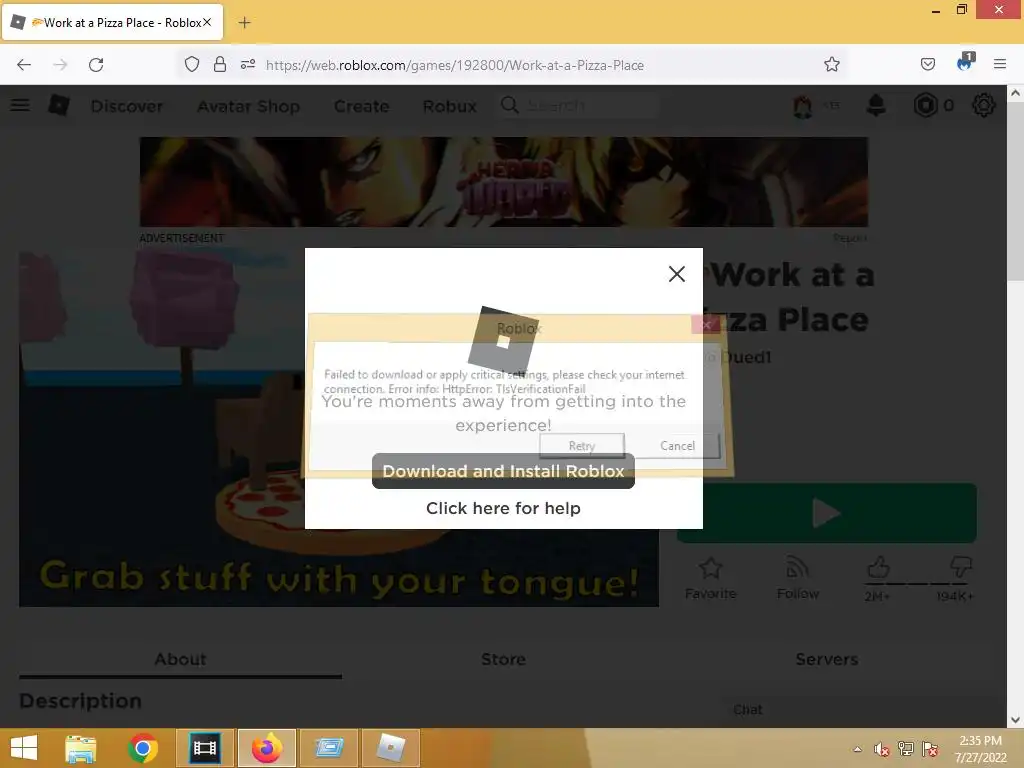Click the muted volume tray icon
The height and width of the screenshot is (768, 1024).
coord(882,749)
